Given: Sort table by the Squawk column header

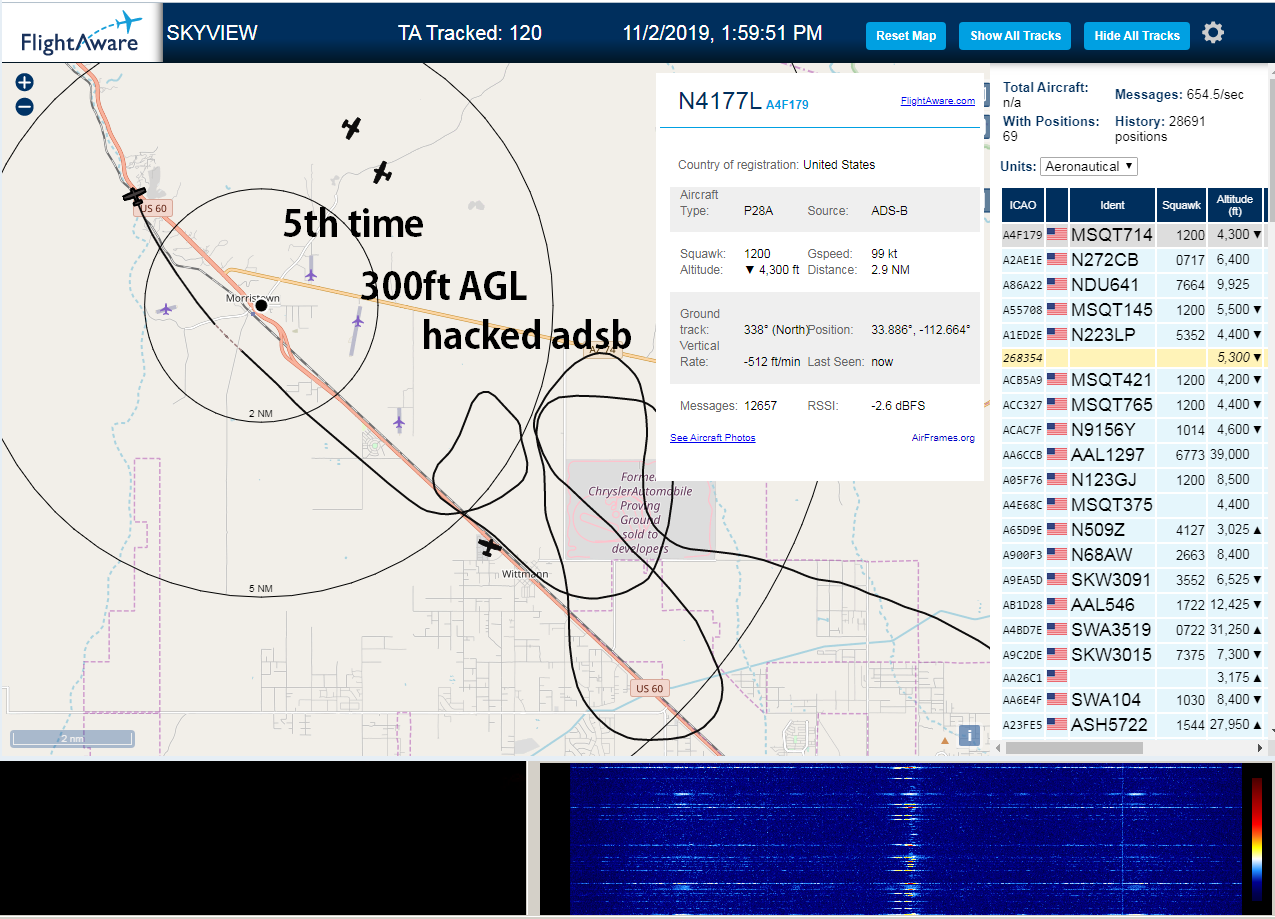Looking at the screenshot, I should pos(1181,205).
